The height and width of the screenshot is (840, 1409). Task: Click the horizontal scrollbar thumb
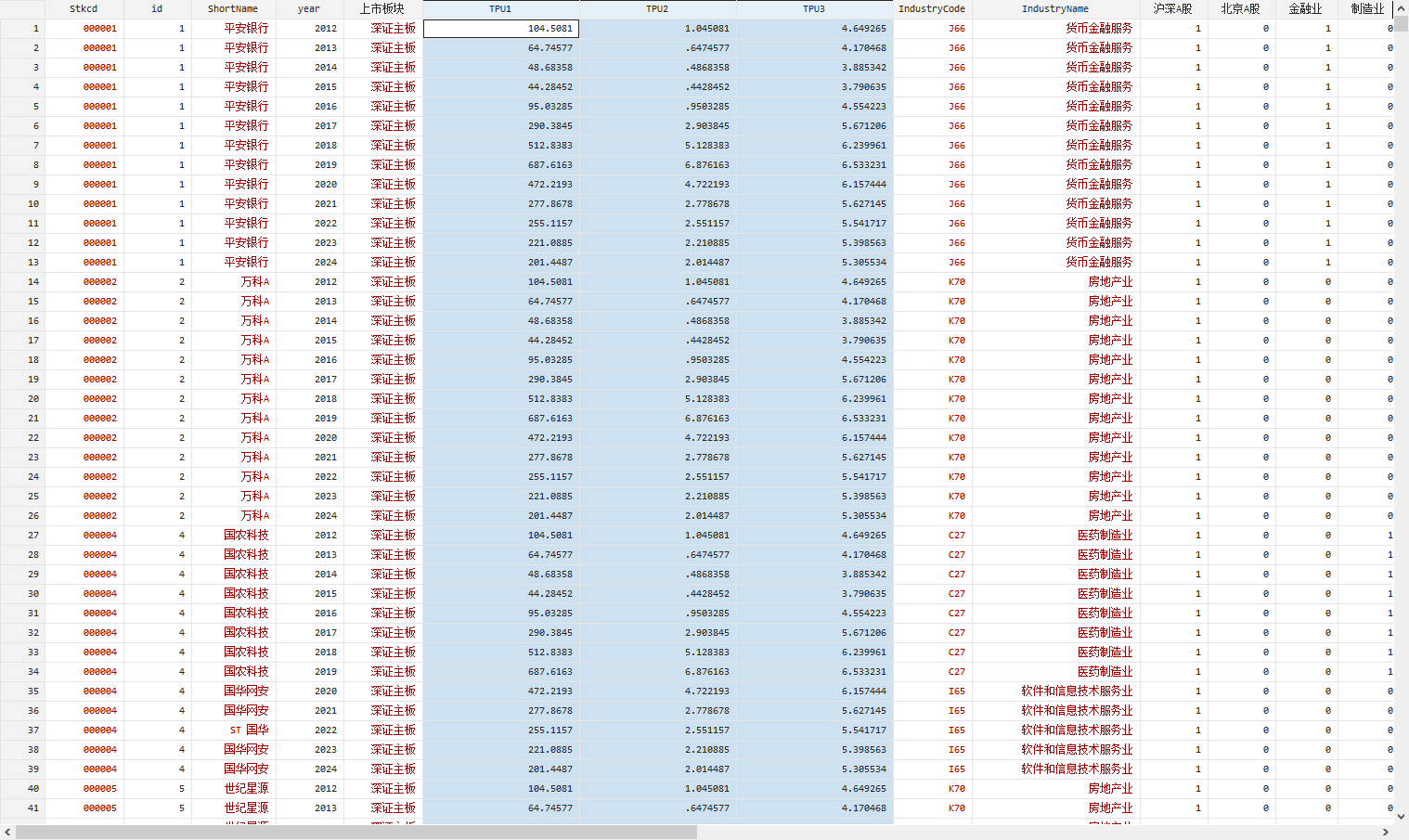(x=355, y=833)
